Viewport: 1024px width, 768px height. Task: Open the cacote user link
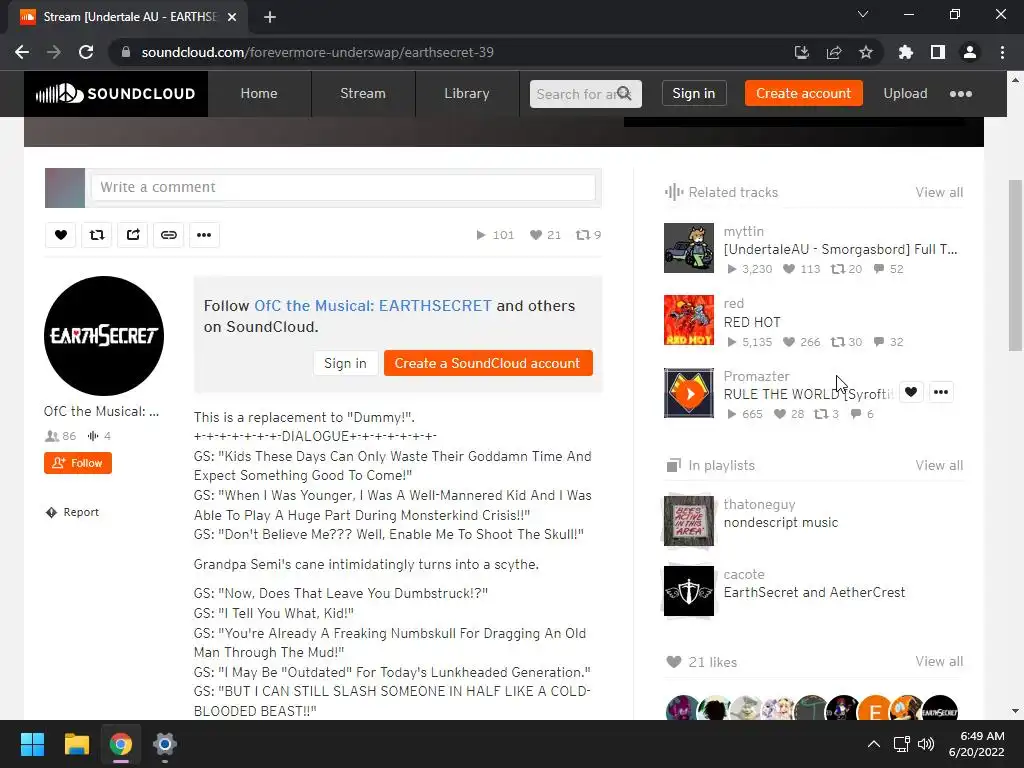point(744,574)
